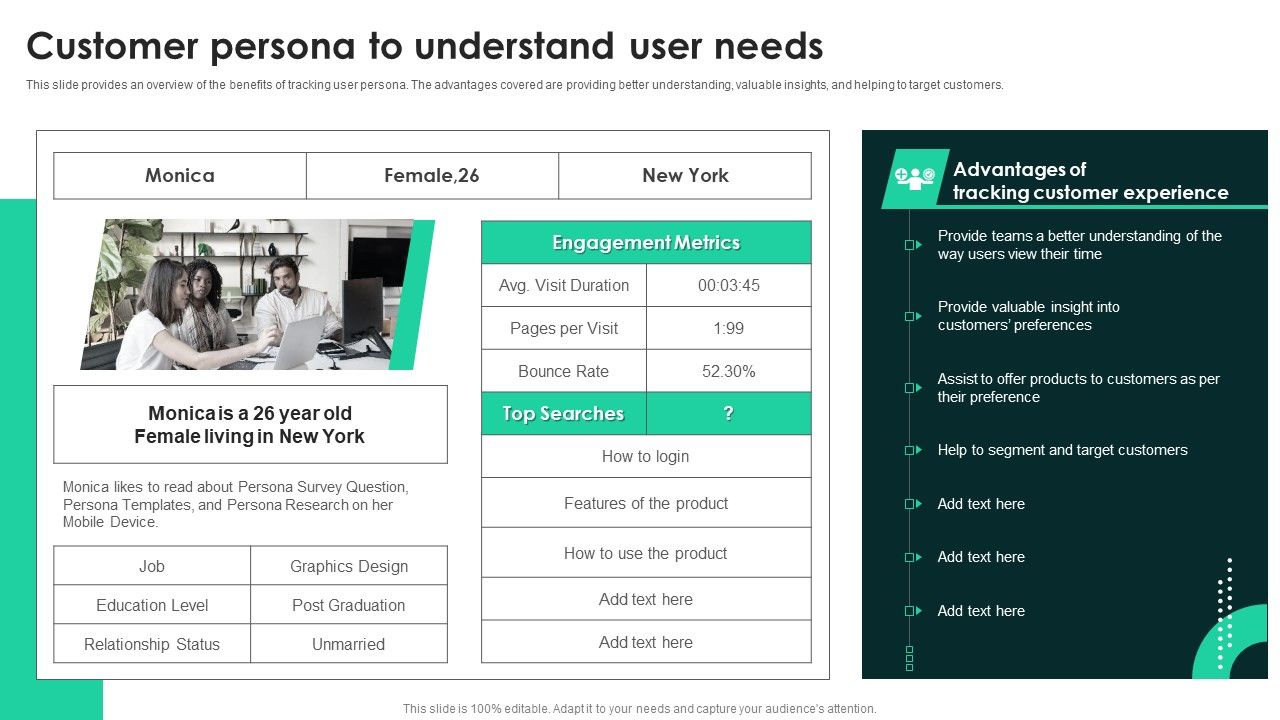Select the 'Relationship Status' cell

pyautogui.click(x=152, y=644)
